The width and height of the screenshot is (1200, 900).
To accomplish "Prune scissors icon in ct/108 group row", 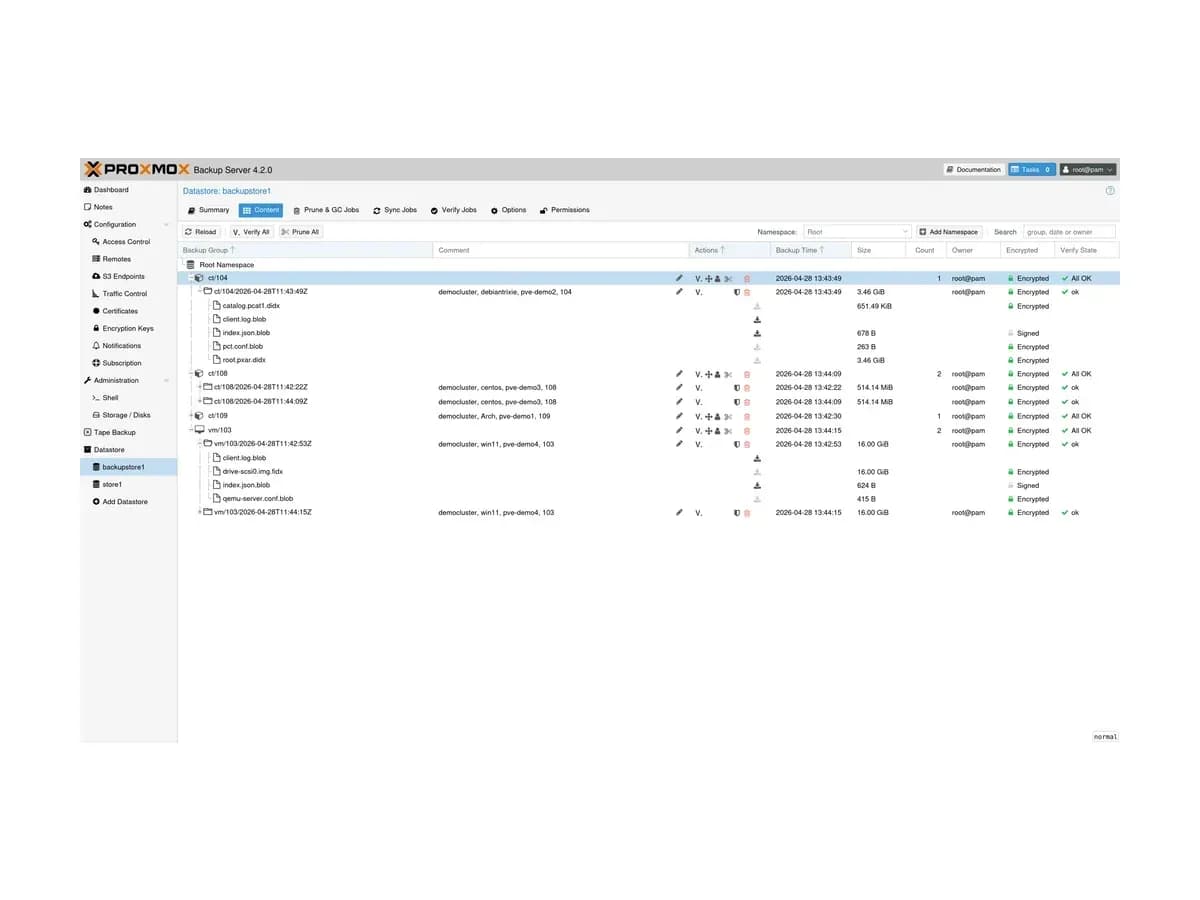I will pyautogui.click(x=728, y=374).
